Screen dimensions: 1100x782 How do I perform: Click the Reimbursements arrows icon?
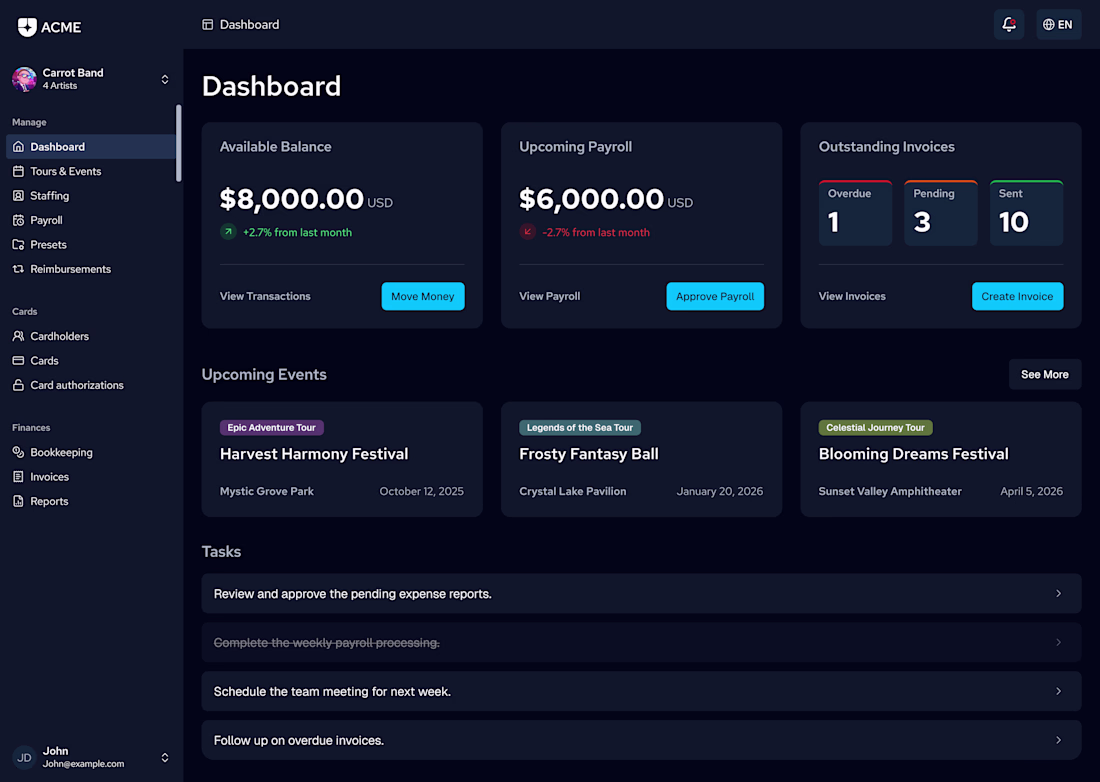[x=18, y=269]
